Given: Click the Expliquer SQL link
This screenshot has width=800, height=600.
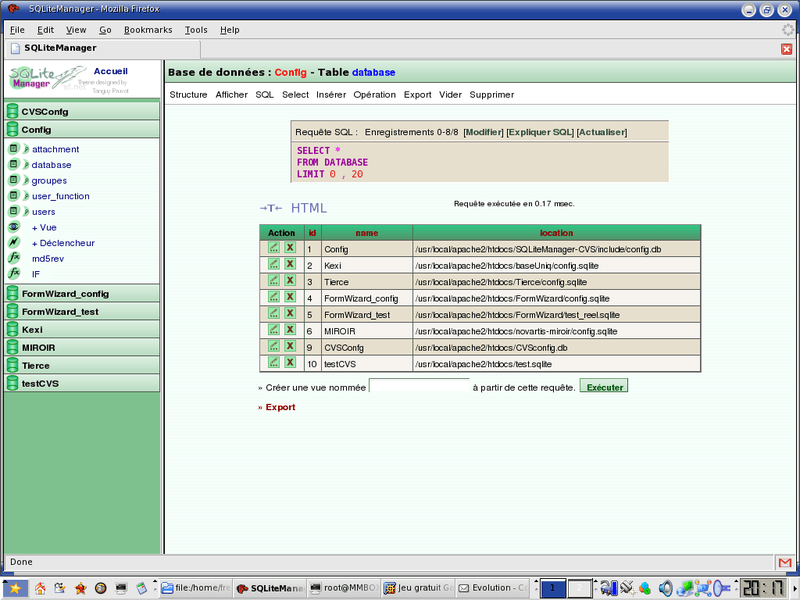Looking at the screenshot, I should click(x=540, y=132).
